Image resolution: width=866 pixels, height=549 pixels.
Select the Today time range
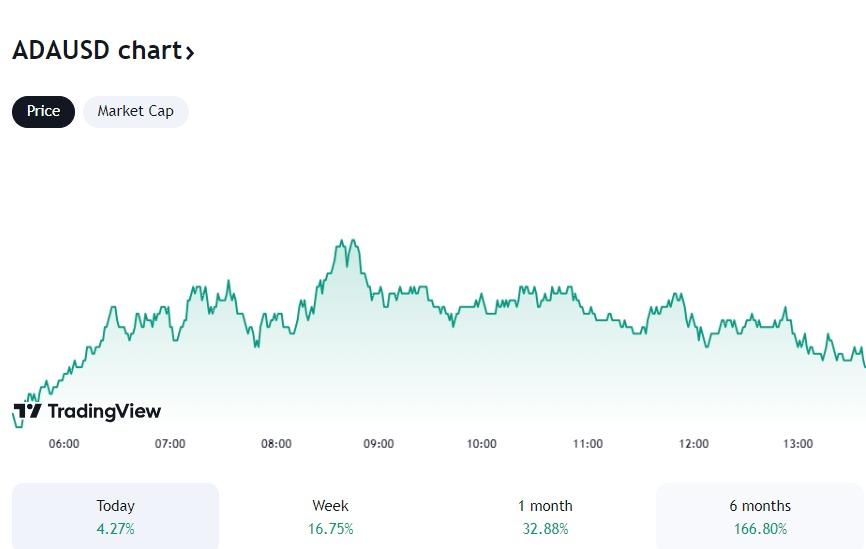tap(115, 516)
